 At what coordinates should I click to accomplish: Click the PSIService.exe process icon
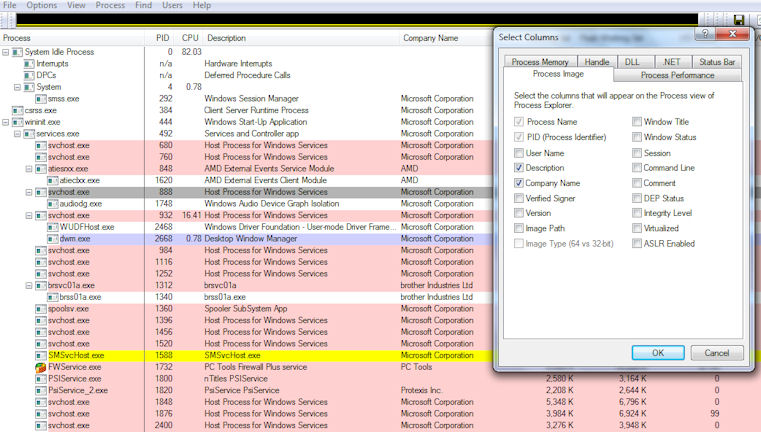coord(41,379)
